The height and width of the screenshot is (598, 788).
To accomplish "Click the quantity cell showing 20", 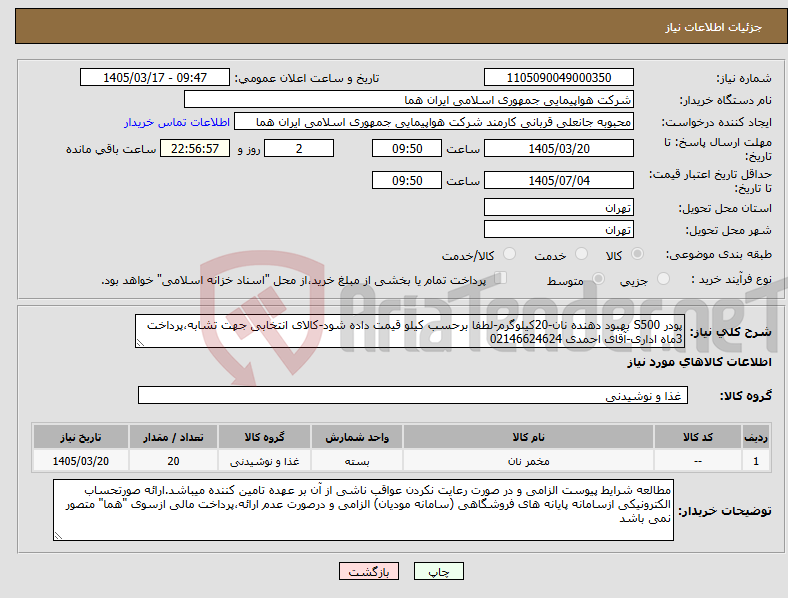I will [x=173, y=461].
